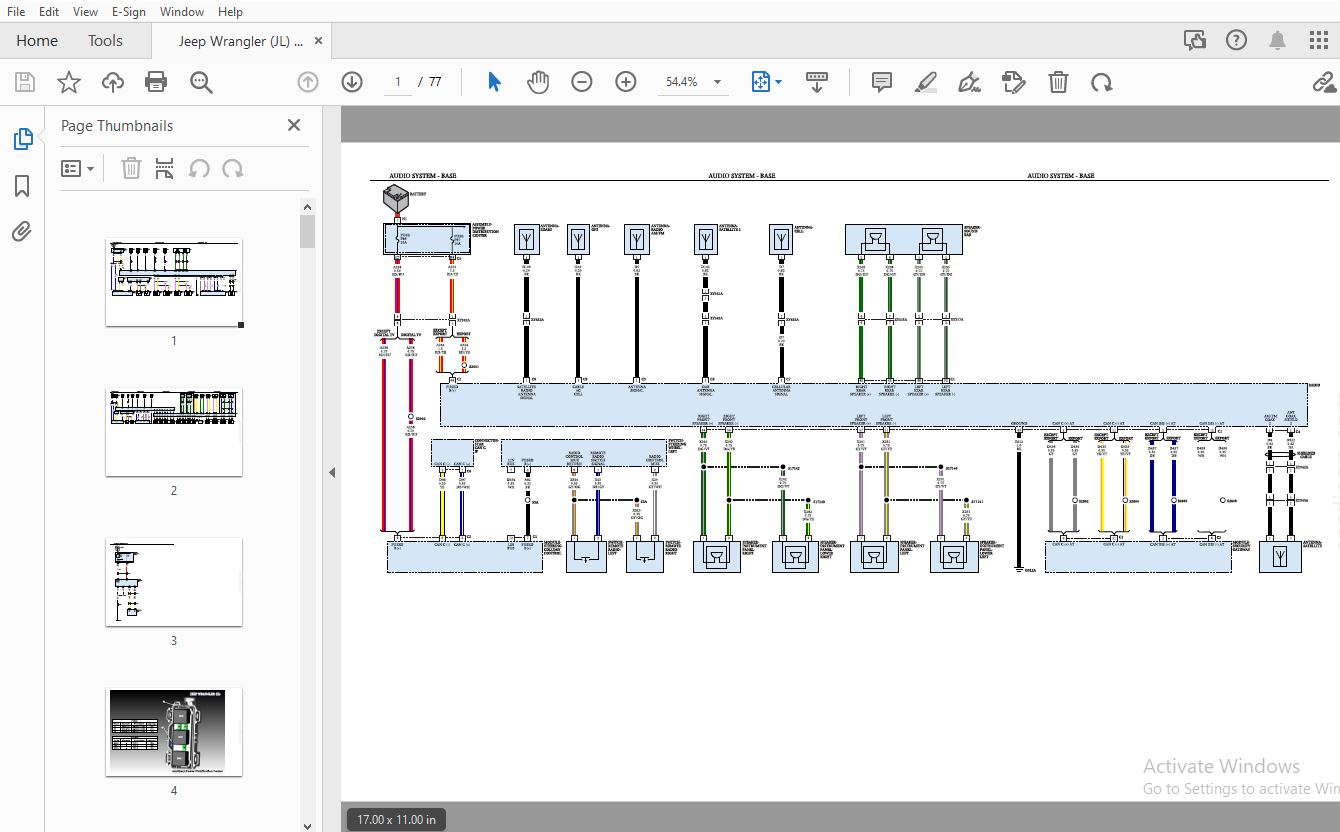Select the page 3 thumbnail
The width and height of the screenshot is (1340, 832).
click(x=174, y=582)
